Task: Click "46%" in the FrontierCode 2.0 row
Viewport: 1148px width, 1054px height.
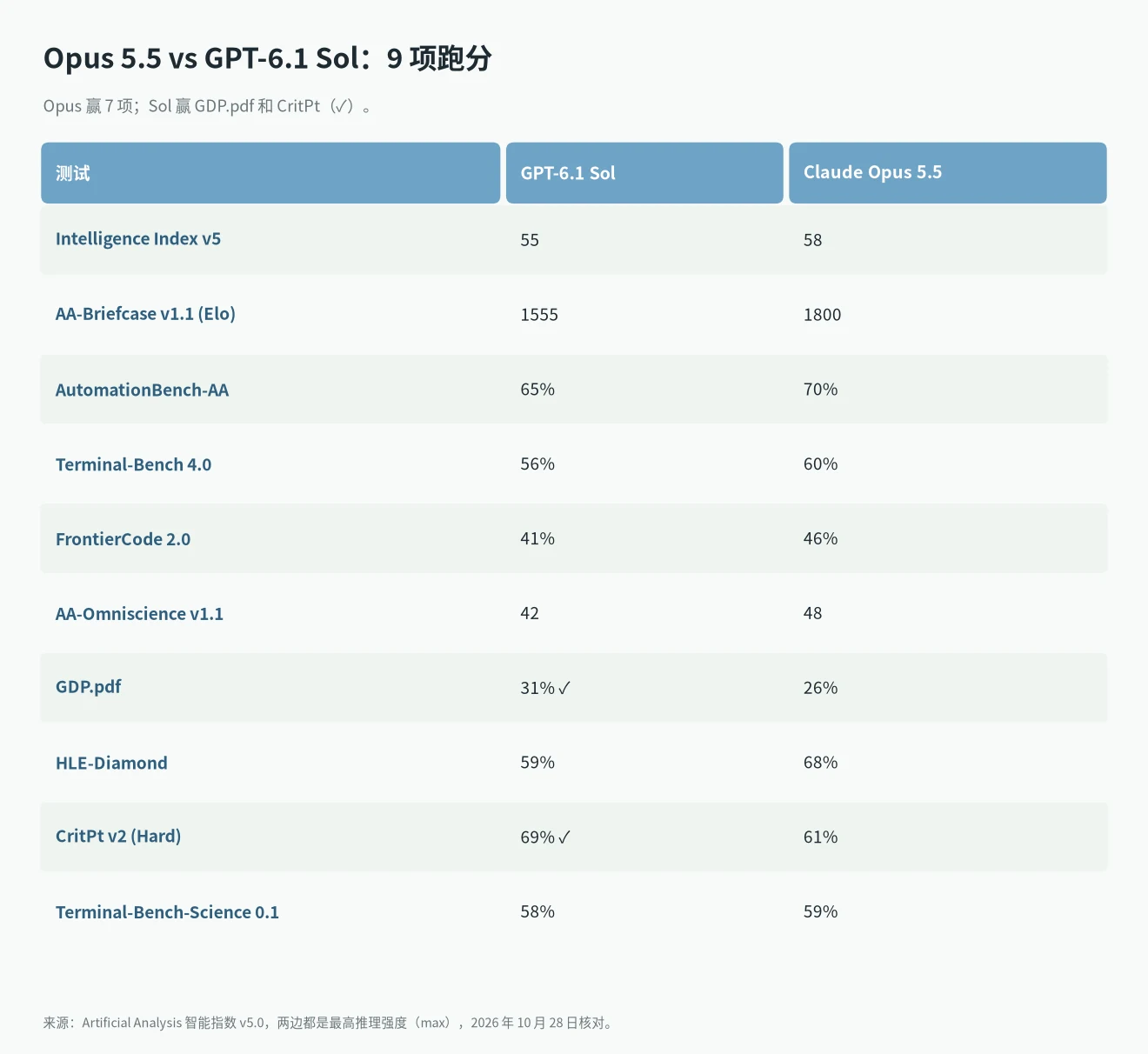Action: tap(820, 539)
